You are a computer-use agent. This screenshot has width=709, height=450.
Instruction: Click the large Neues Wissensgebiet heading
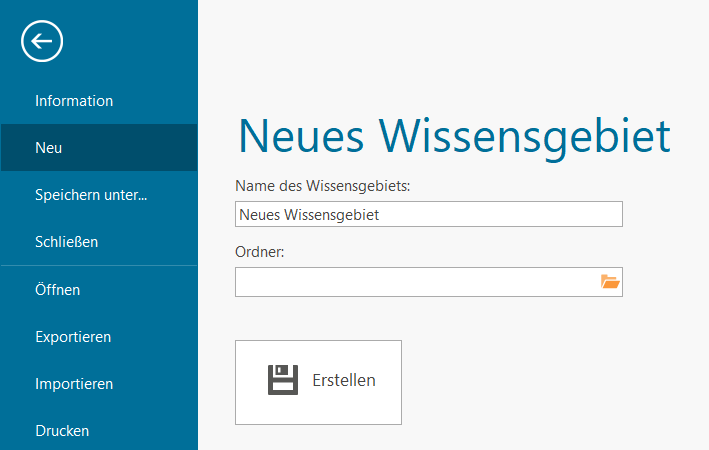click(x=453, y=137)
